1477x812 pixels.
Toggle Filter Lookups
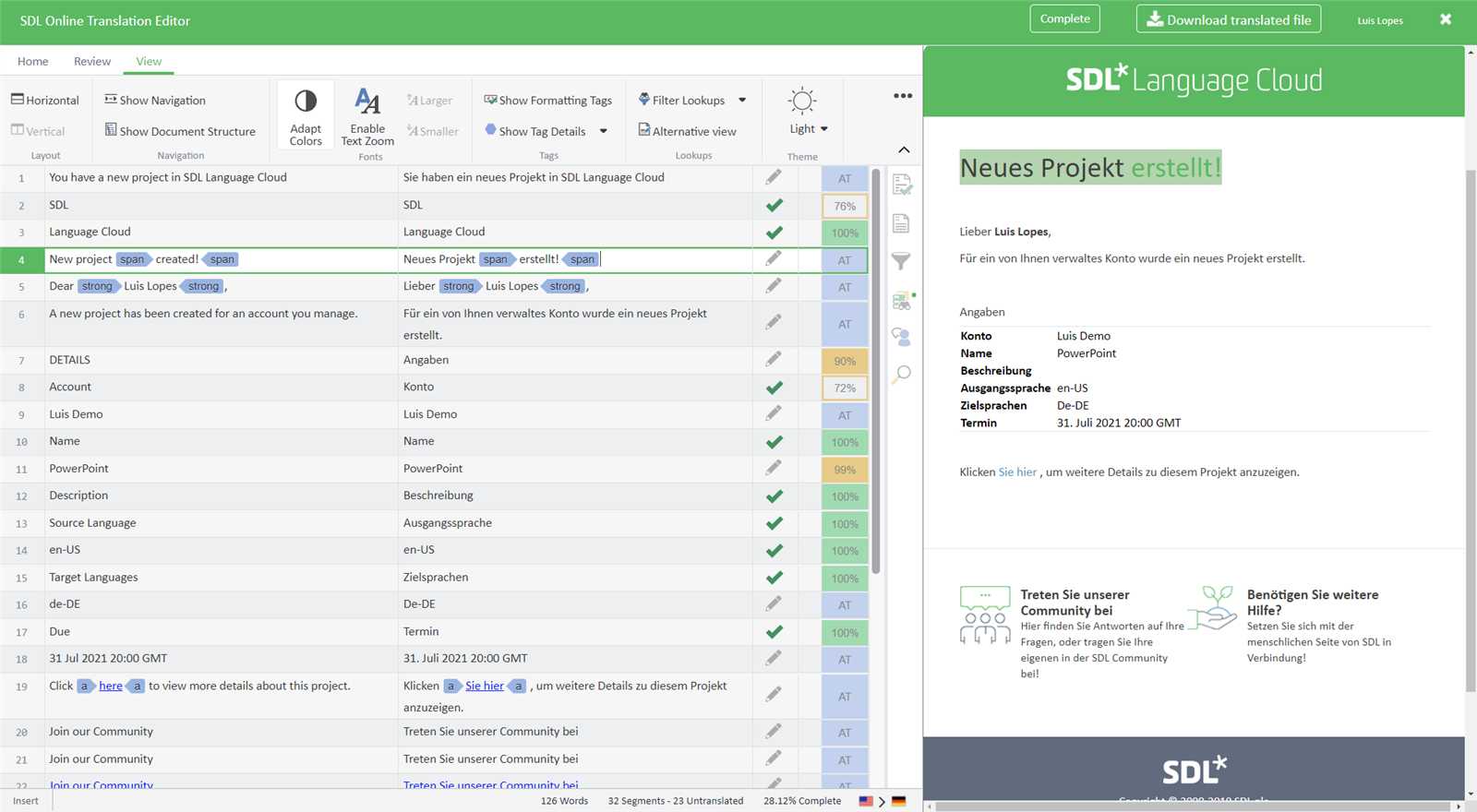pos(681,100)
